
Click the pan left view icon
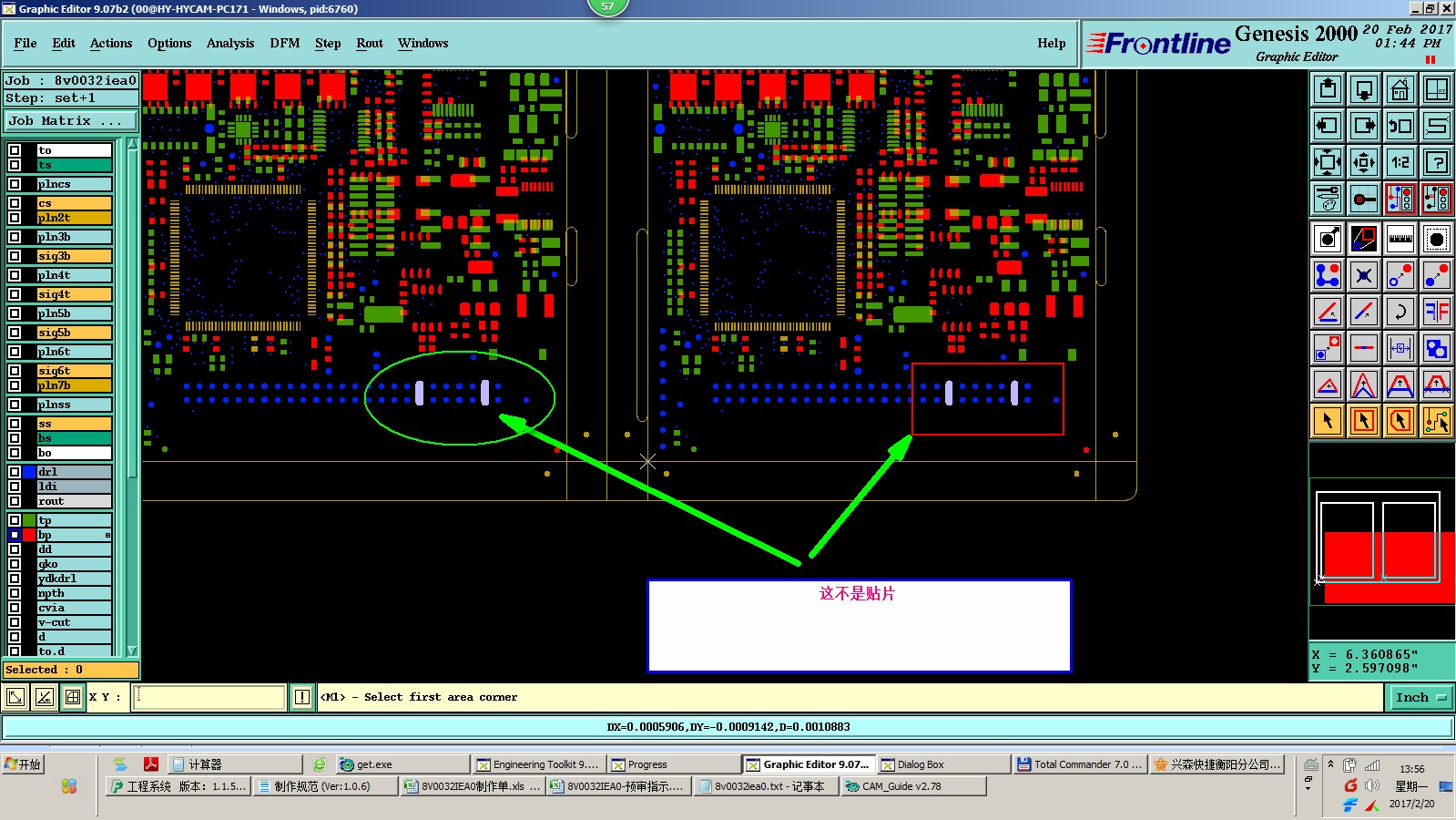click(x=1328, y=126)
